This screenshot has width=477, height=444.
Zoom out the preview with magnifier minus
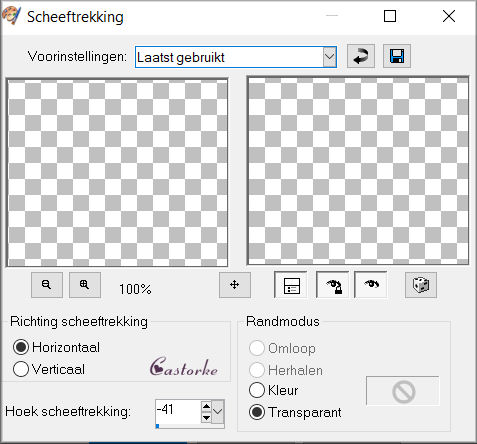47,285
